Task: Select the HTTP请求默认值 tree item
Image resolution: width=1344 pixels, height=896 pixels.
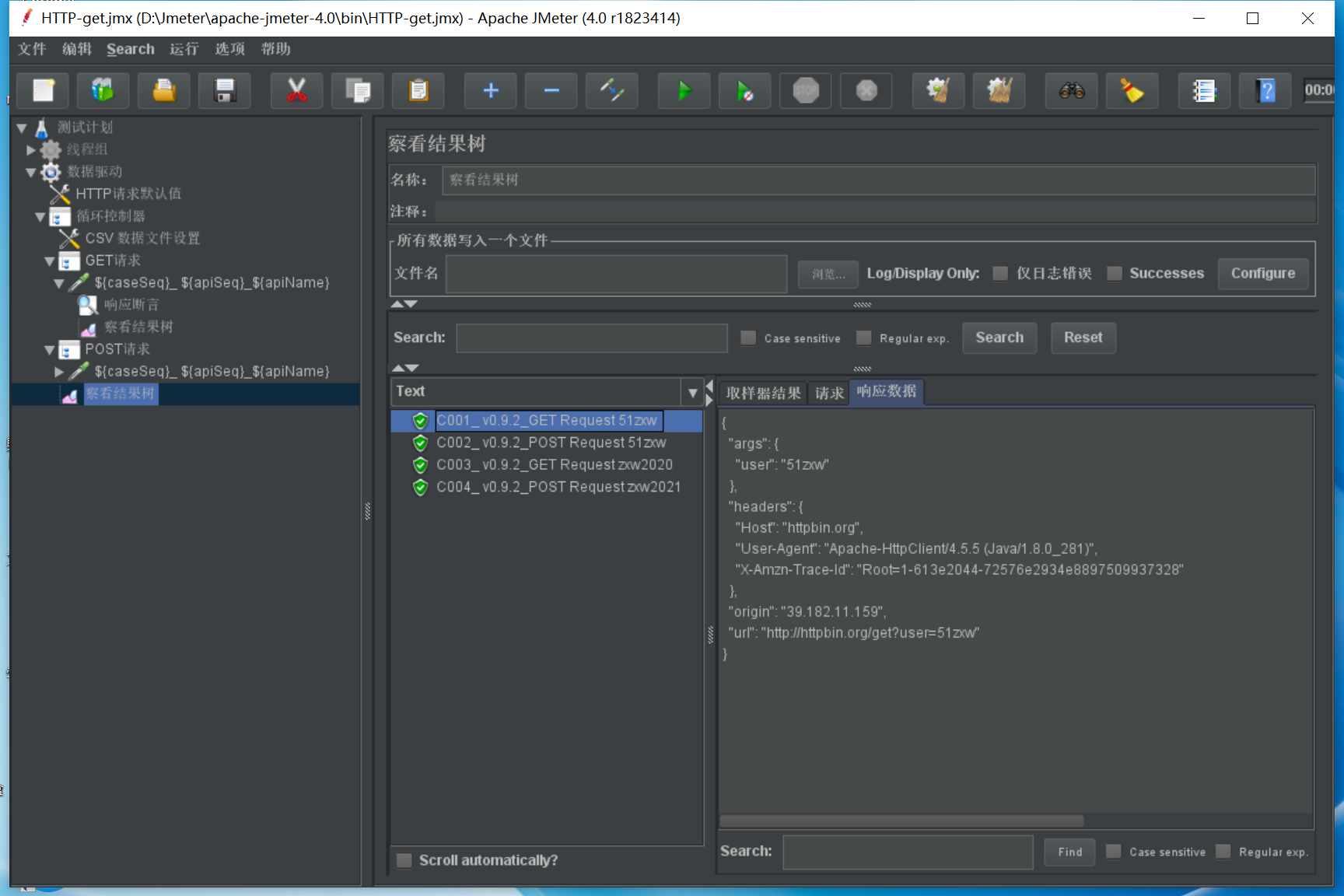Action: pyautogui.click(x=128, y=194)
